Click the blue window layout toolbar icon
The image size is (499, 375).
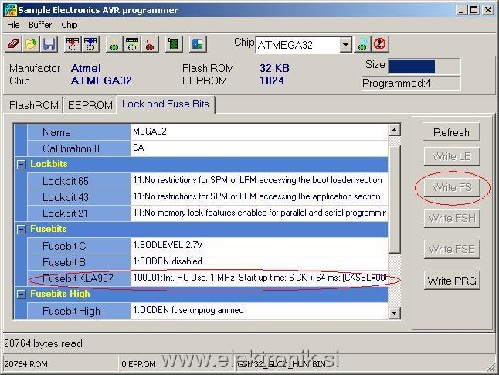point(198,44)
